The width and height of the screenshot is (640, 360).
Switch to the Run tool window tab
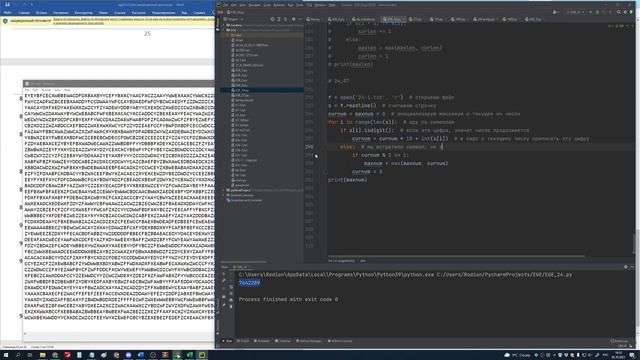[x=227, y=341]
